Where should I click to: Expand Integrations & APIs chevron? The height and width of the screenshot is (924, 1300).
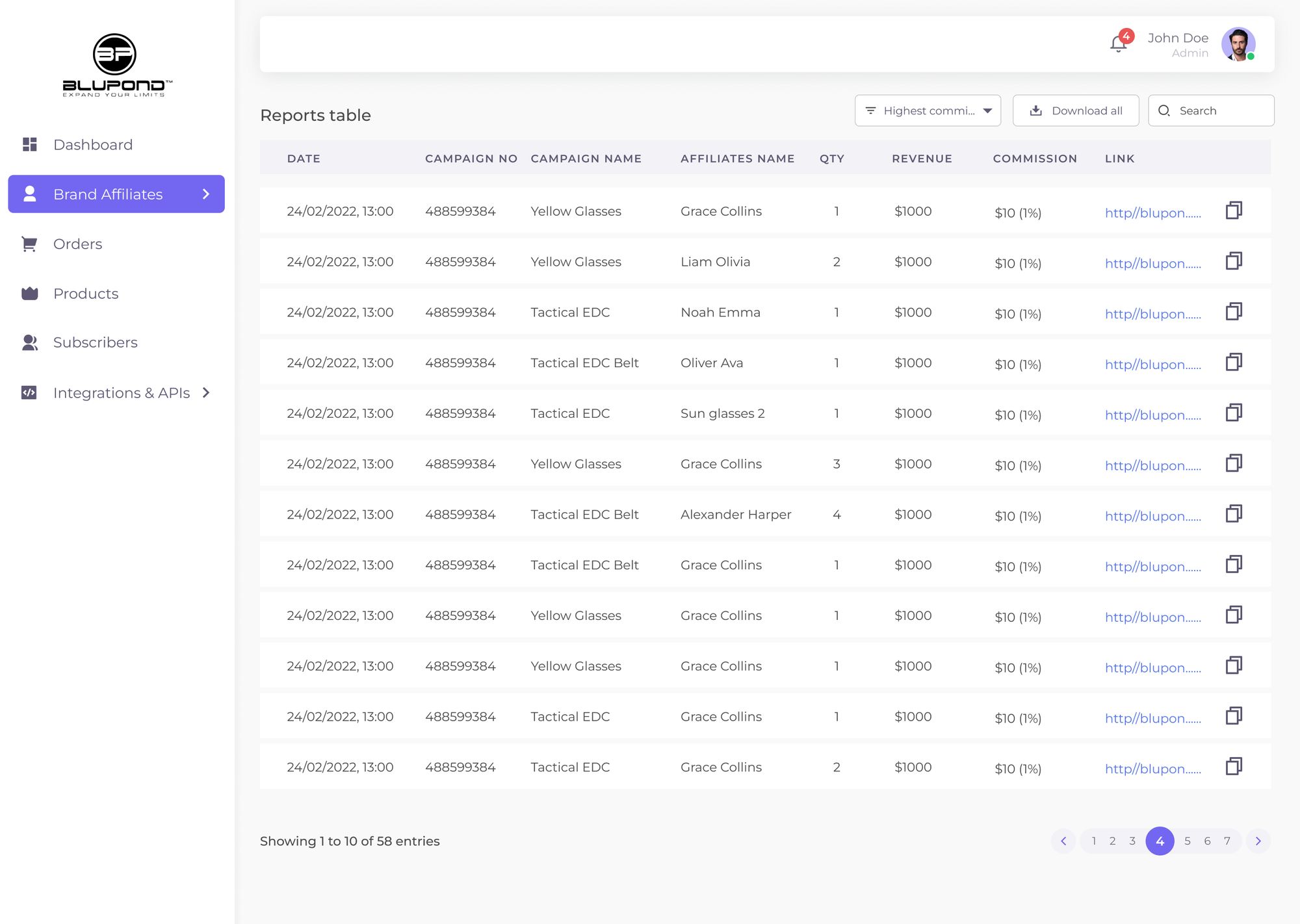[206, 392]
